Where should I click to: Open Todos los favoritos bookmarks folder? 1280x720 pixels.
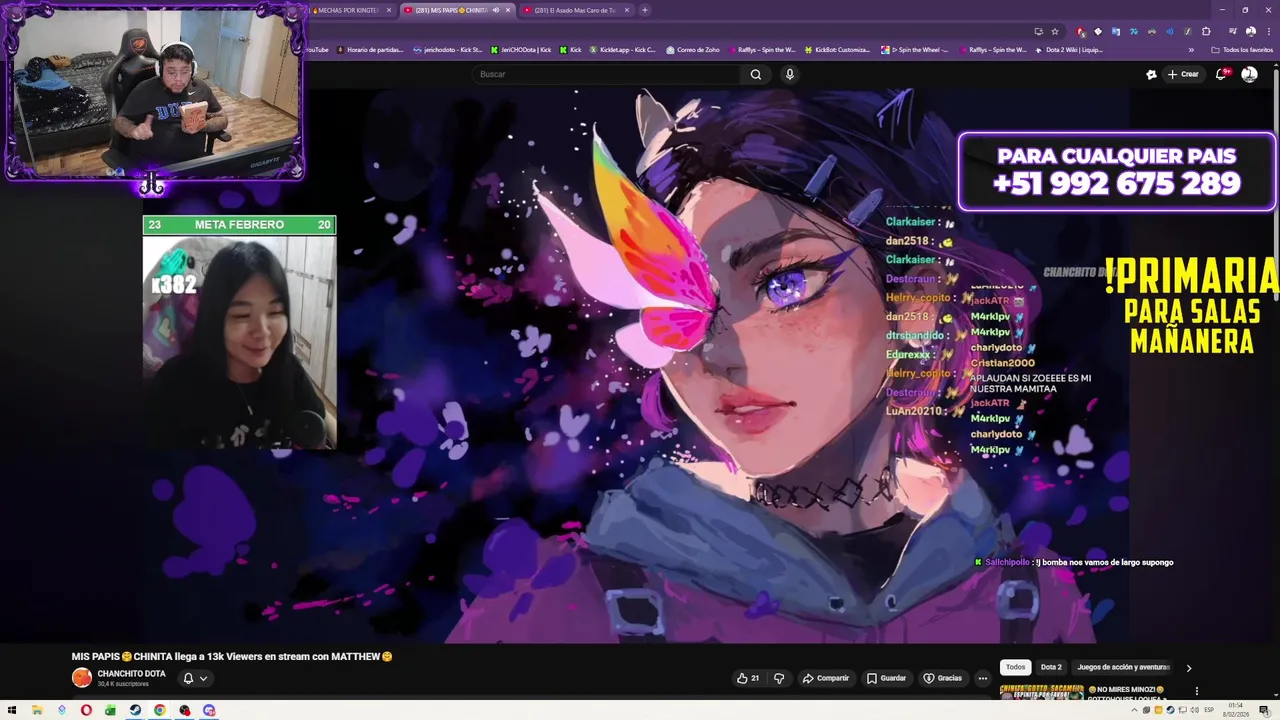tap(1242, 50)
